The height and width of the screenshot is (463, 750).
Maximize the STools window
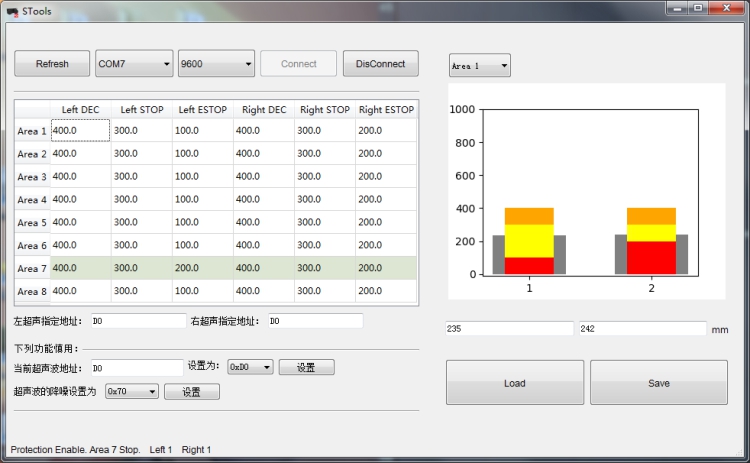[698, 8]
